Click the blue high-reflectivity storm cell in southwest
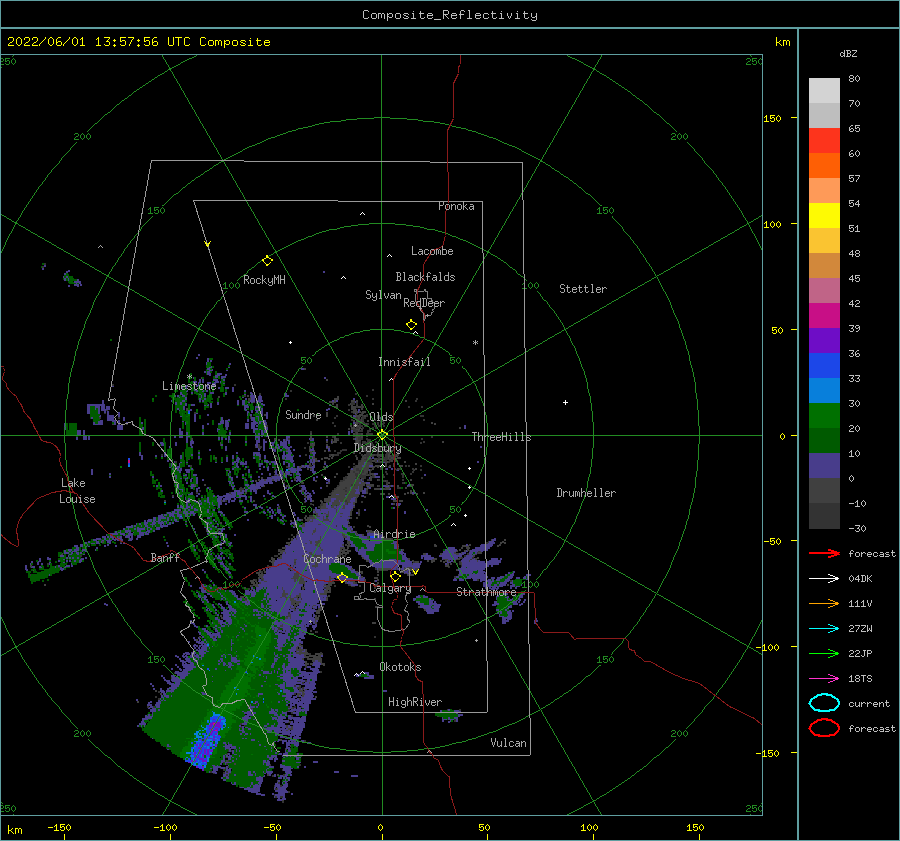900x841 pixels. (207, 741)
